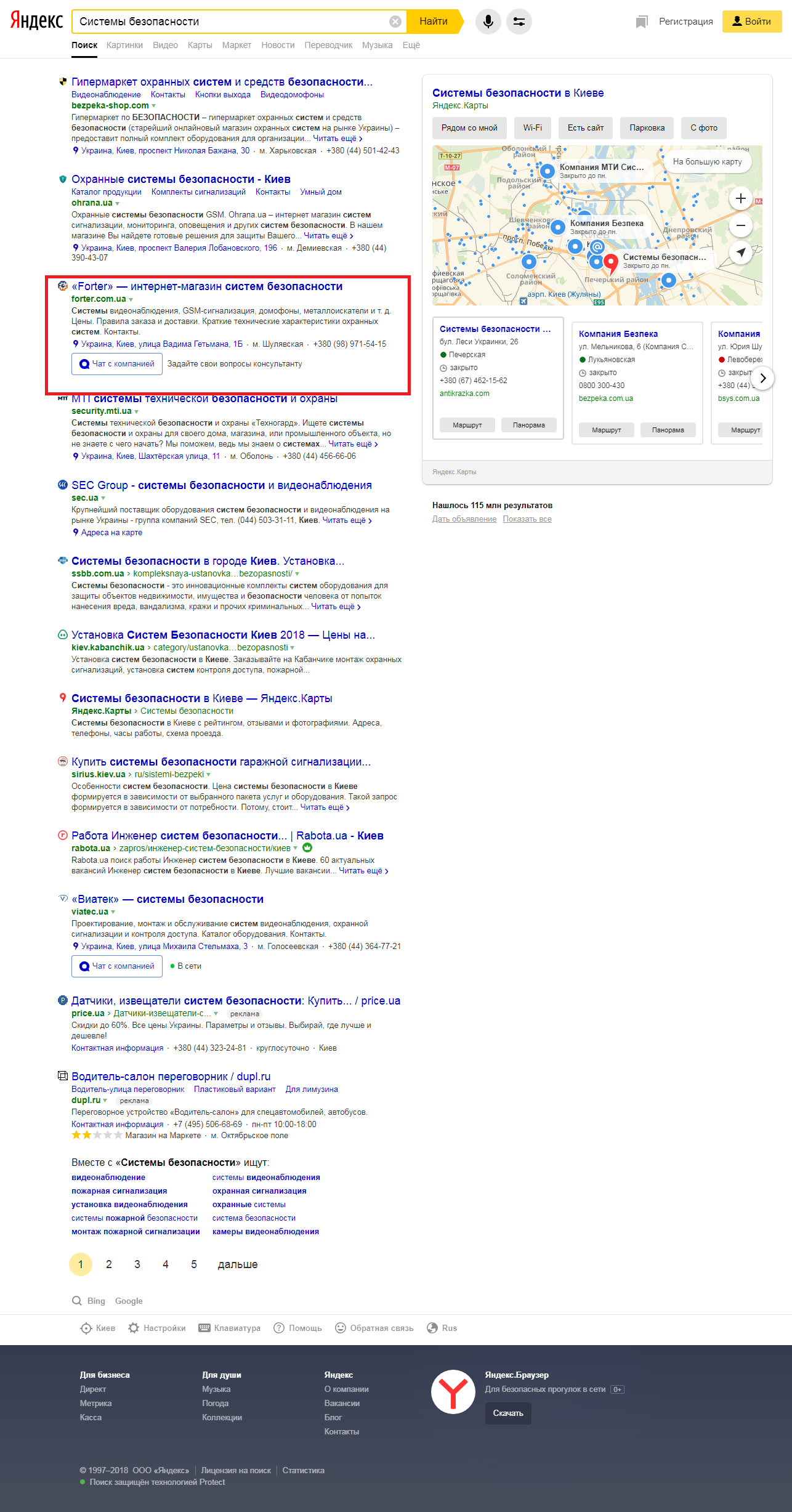Go to results page 3
The image size is (792, 1512).
point(137,1264)
